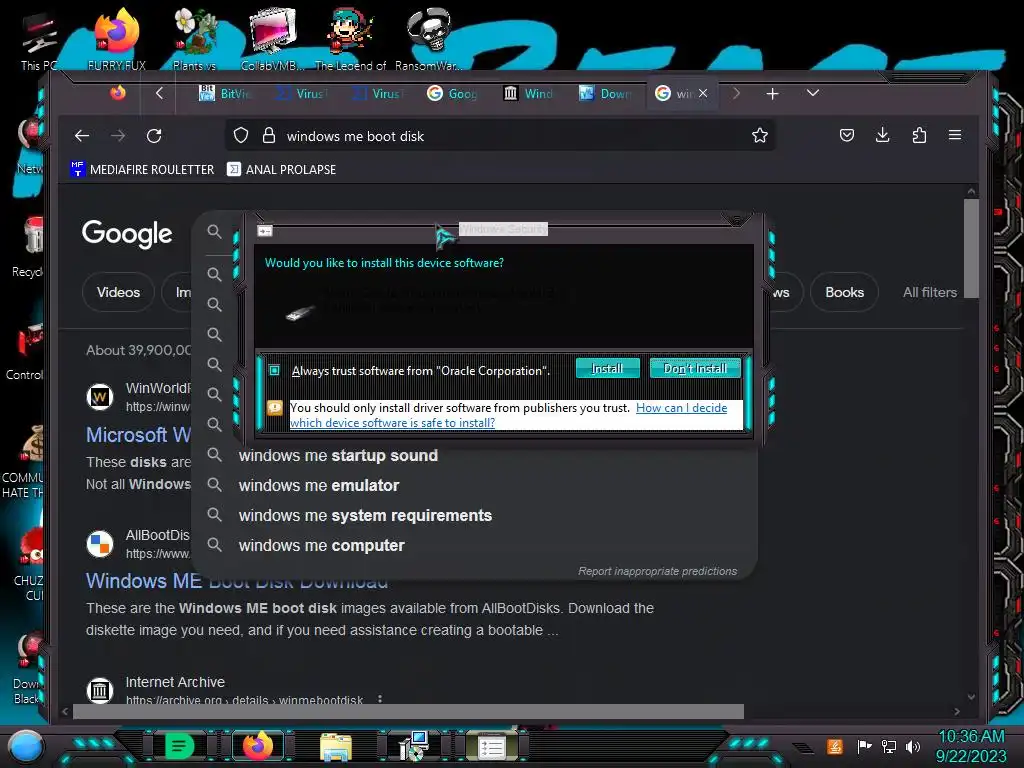Screen dimensions: 1024x768
Task: Select the Plants vs desktop icon
Action: tap(194, 38)
